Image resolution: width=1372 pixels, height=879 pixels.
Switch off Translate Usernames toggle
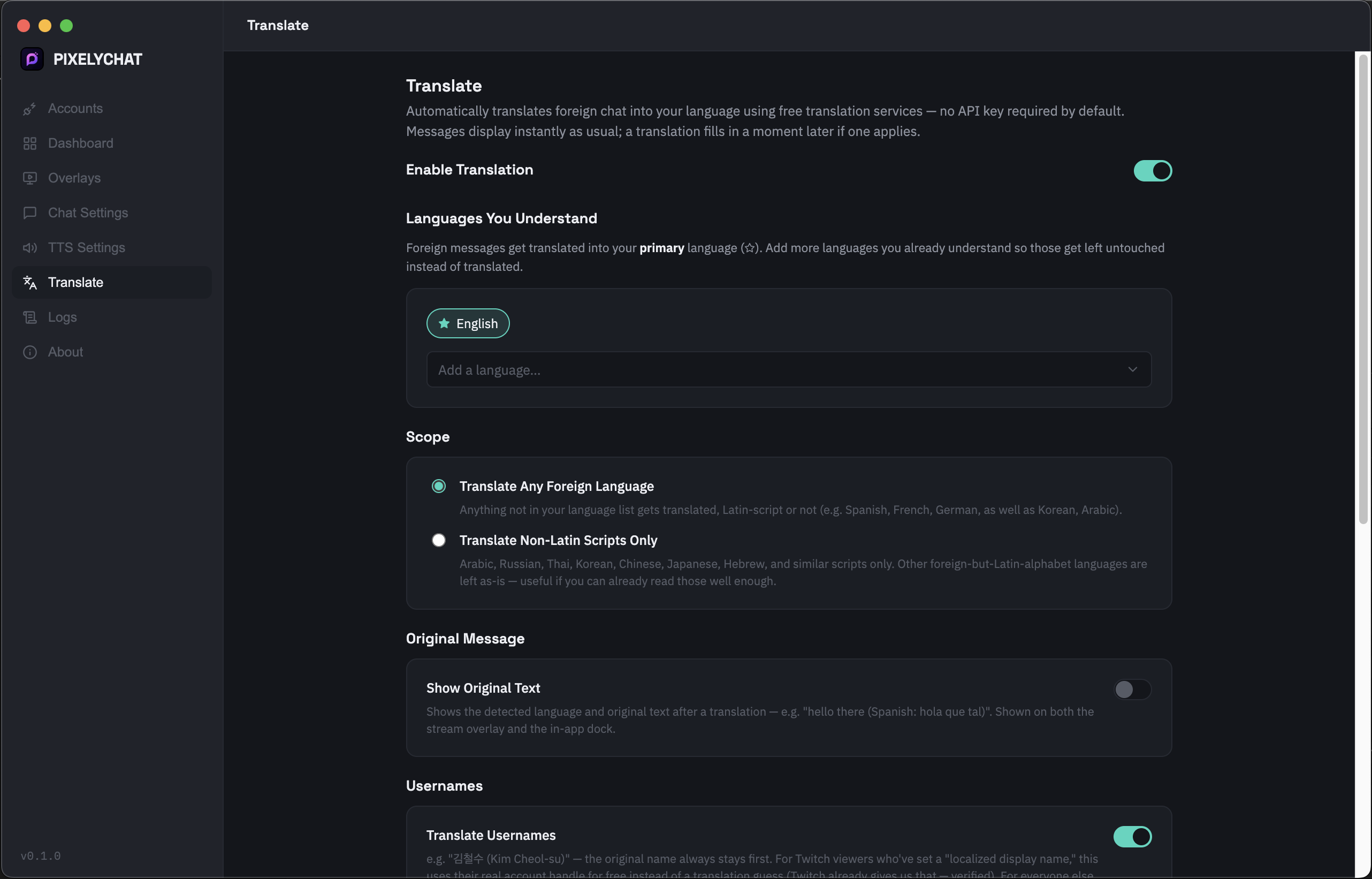(1132, 836)
